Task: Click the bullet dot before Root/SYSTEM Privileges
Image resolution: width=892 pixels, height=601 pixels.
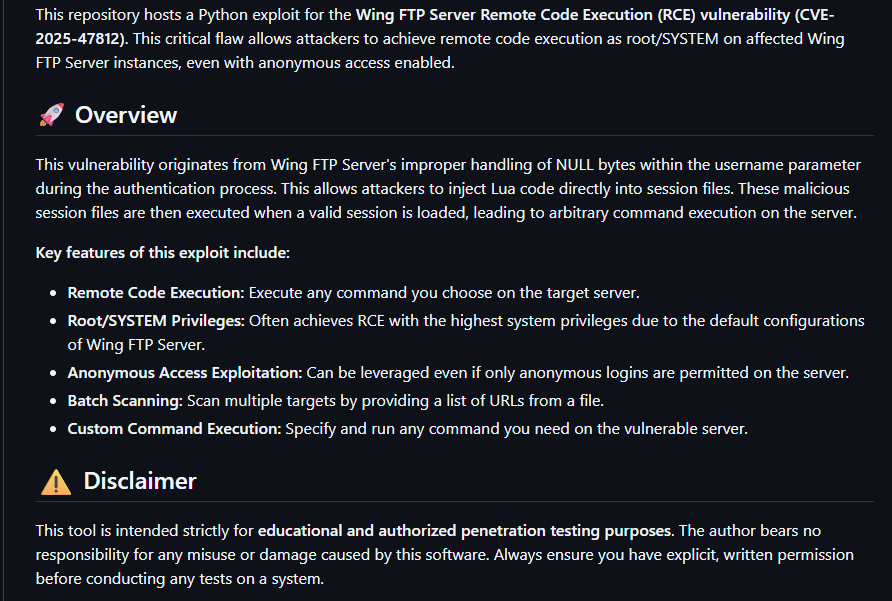Action: tap(53, 322)
